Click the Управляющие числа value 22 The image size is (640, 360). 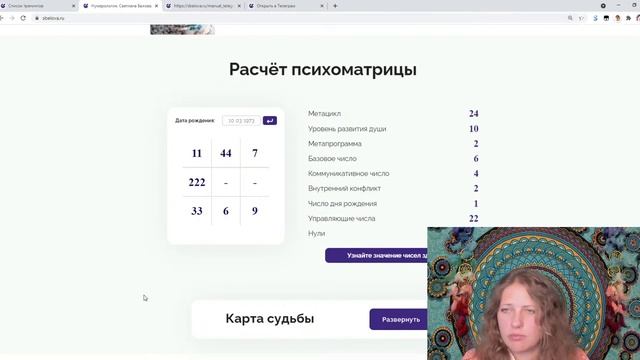(x=473, y=218)
